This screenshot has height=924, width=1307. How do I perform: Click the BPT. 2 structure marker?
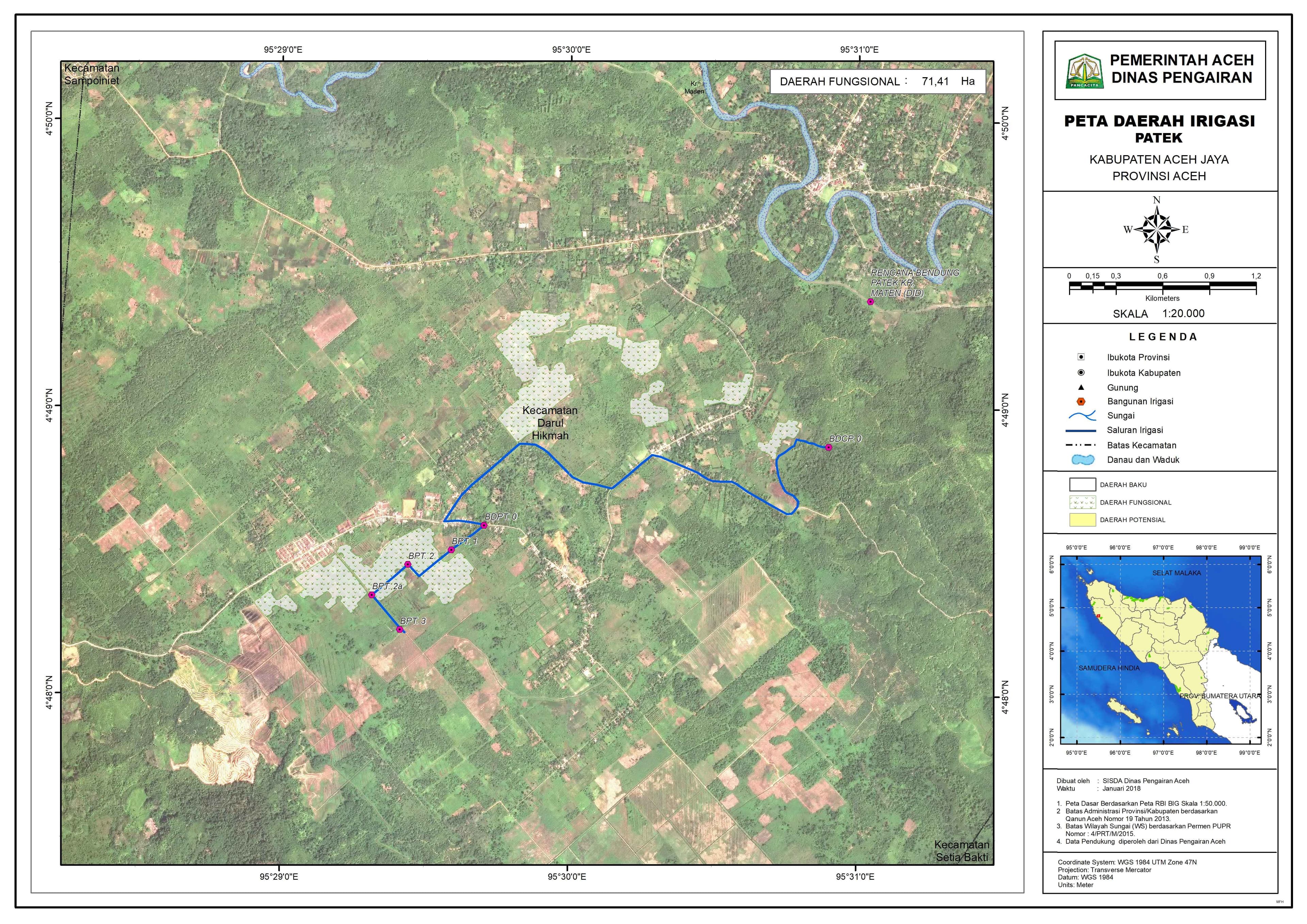click(407, 564)
